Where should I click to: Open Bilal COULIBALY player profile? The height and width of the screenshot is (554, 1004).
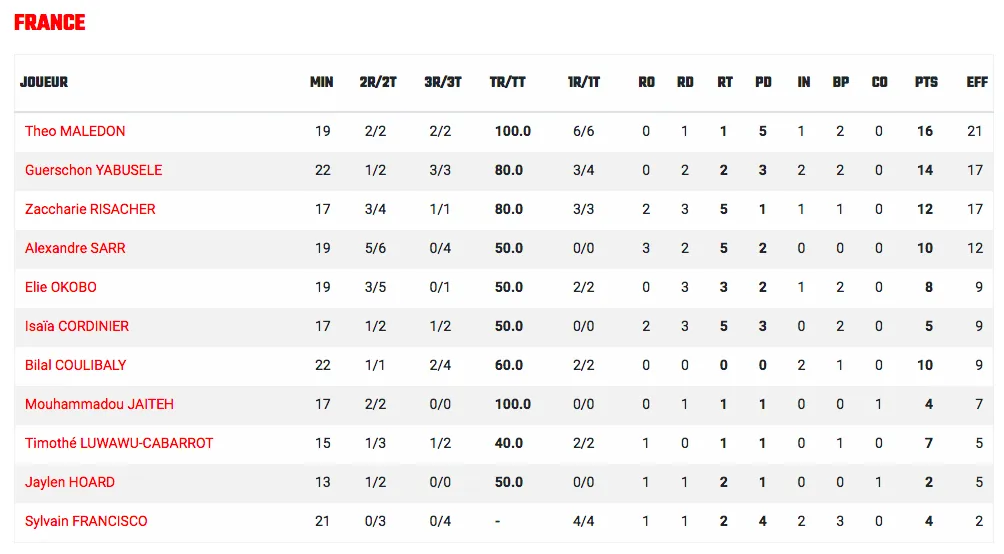(x=76, y=366)
